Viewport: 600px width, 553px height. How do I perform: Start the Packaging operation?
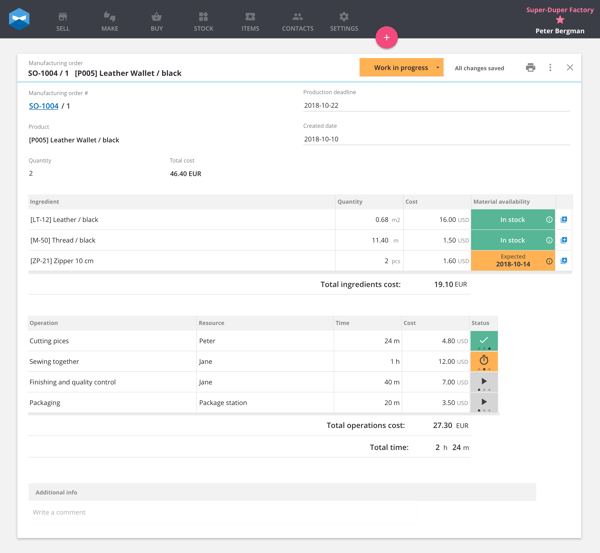[x=484, y=403]
